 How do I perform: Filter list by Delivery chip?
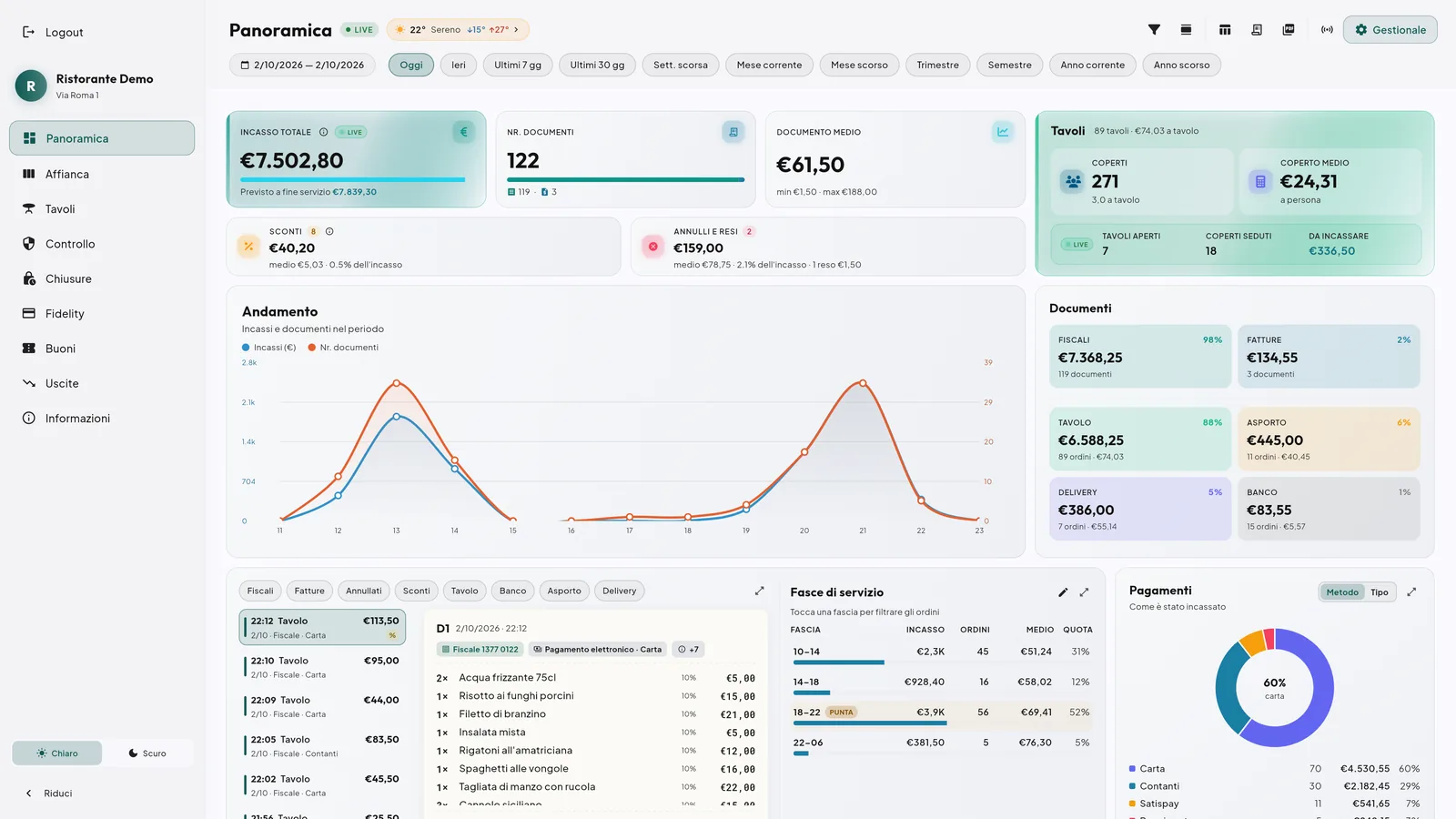click(620, 591)
